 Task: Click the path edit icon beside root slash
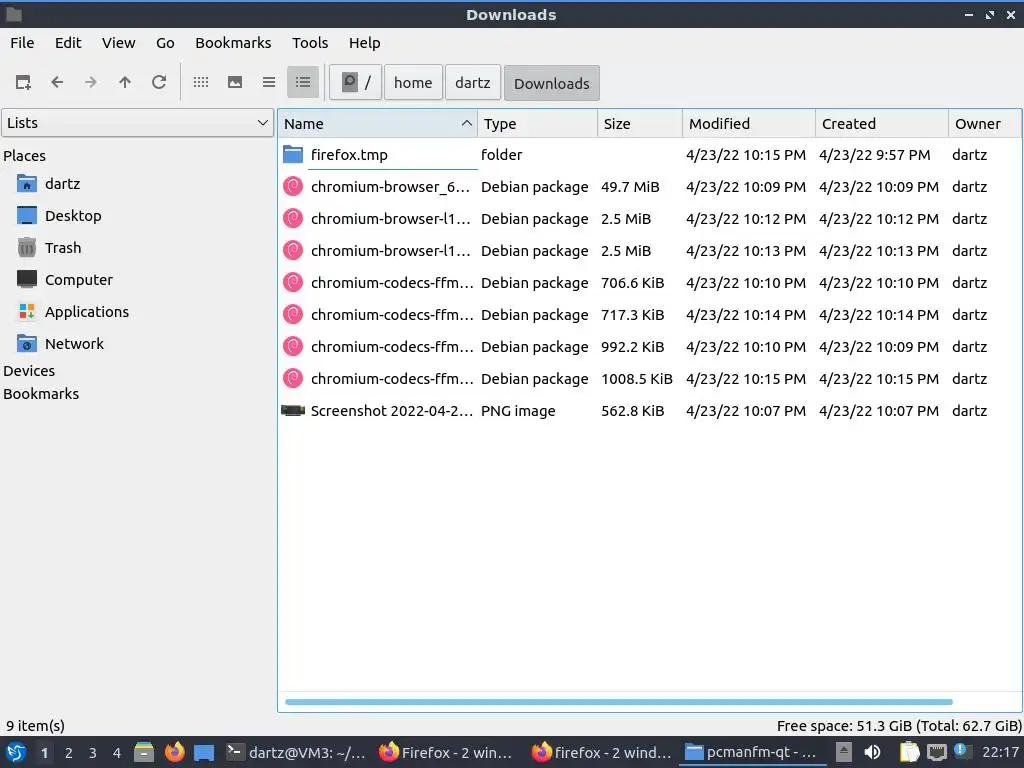click(349, 82)
